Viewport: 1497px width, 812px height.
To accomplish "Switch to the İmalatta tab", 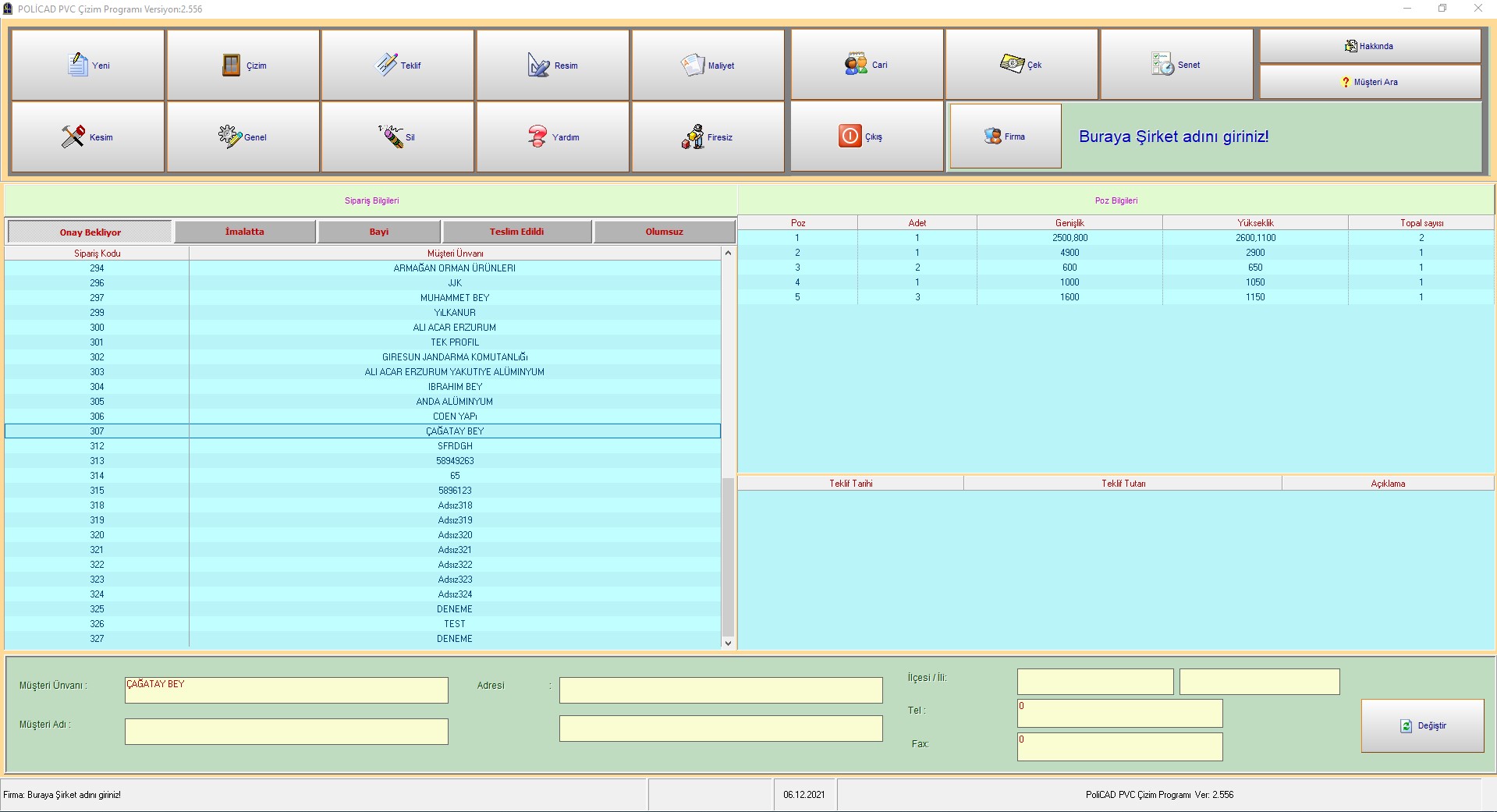I will 245,232.
